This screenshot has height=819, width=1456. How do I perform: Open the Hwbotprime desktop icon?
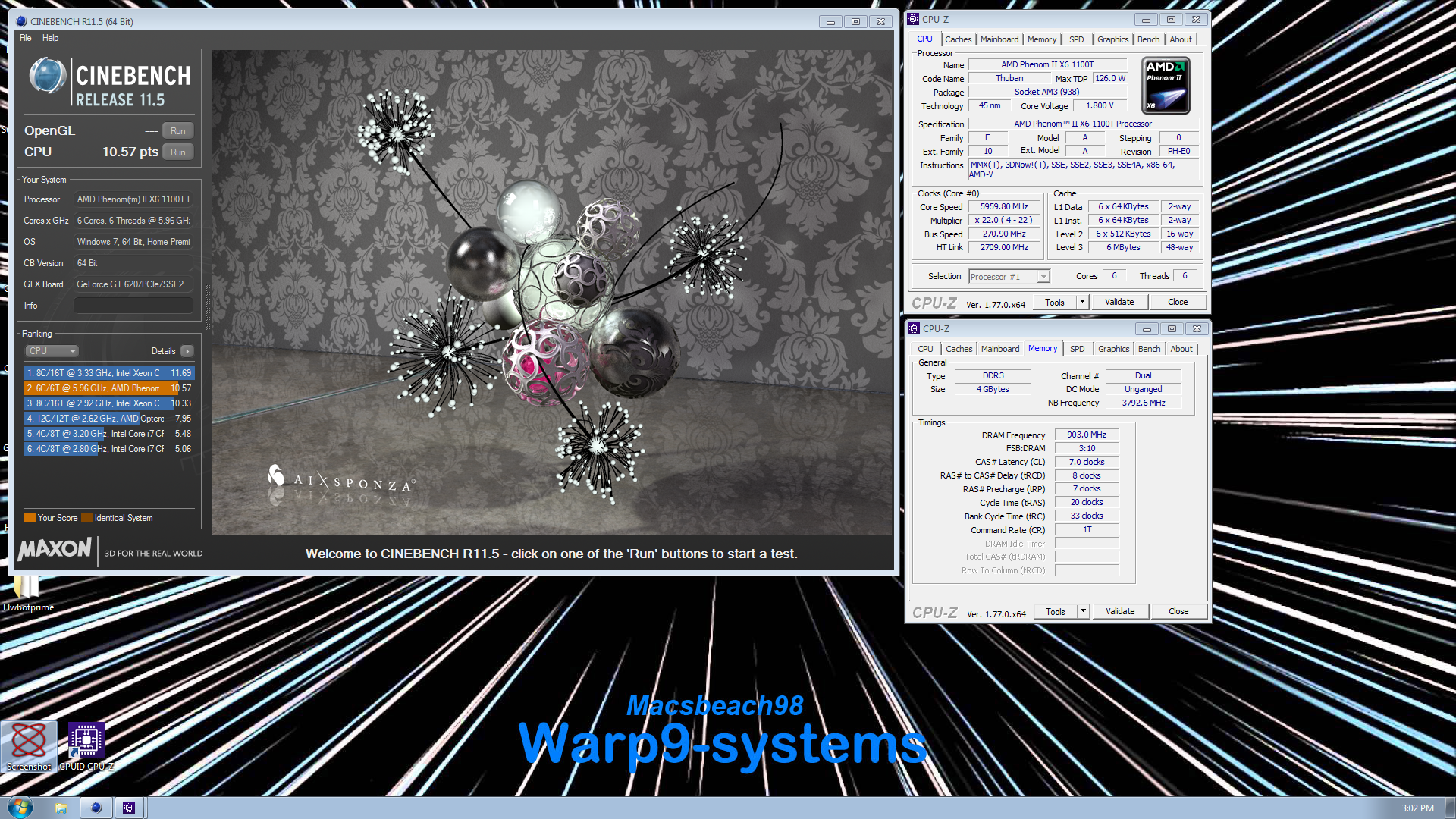[x=27, y=594]
